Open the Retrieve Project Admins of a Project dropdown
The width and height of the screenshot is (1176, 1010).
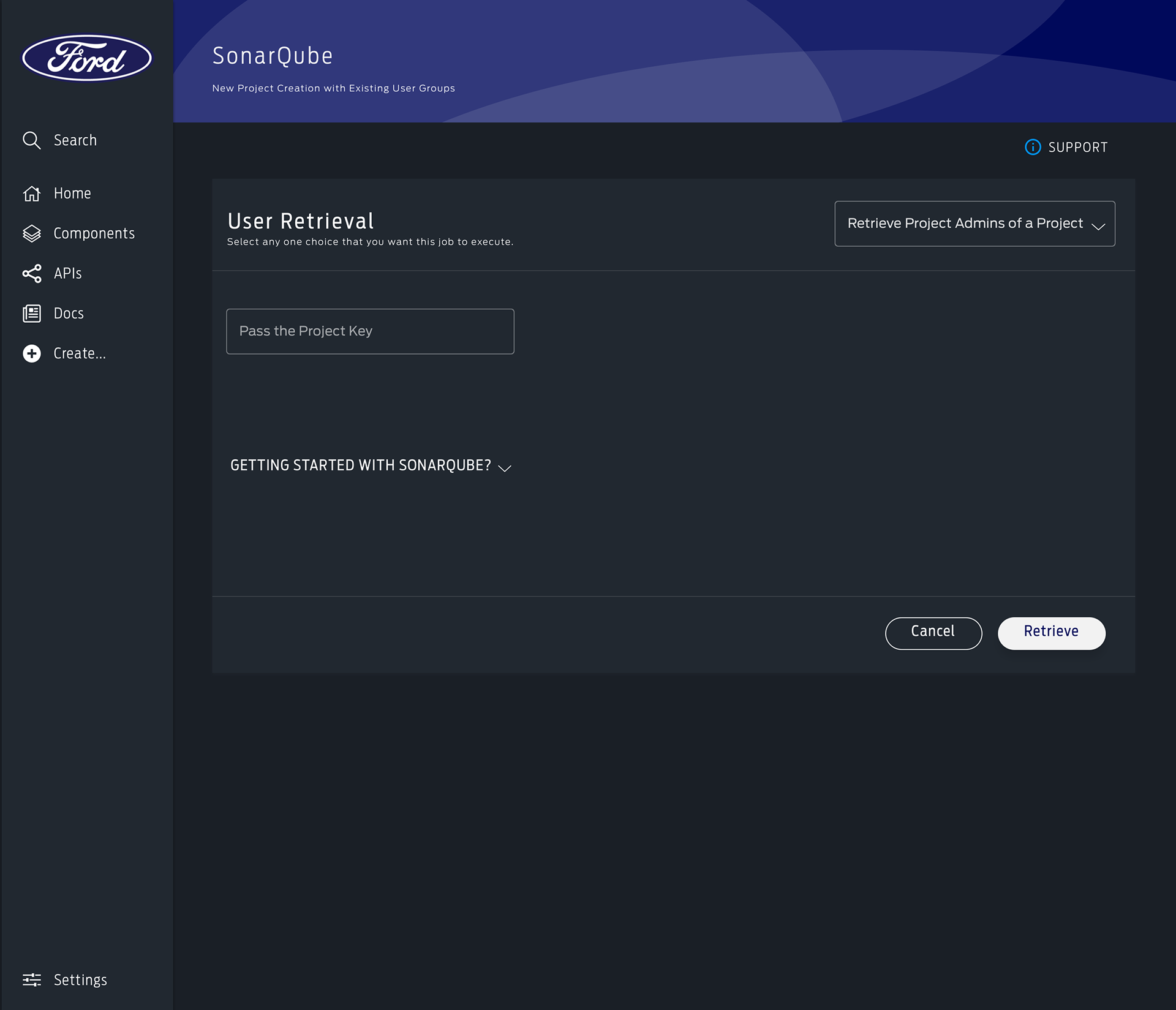click(974, 224)
